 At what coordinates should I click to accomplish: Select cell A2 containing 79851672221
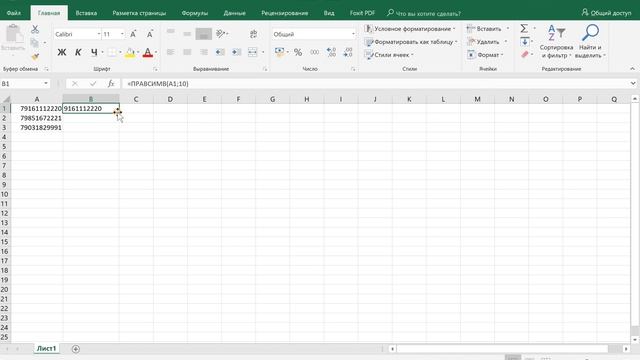click(x=37, y=118)
